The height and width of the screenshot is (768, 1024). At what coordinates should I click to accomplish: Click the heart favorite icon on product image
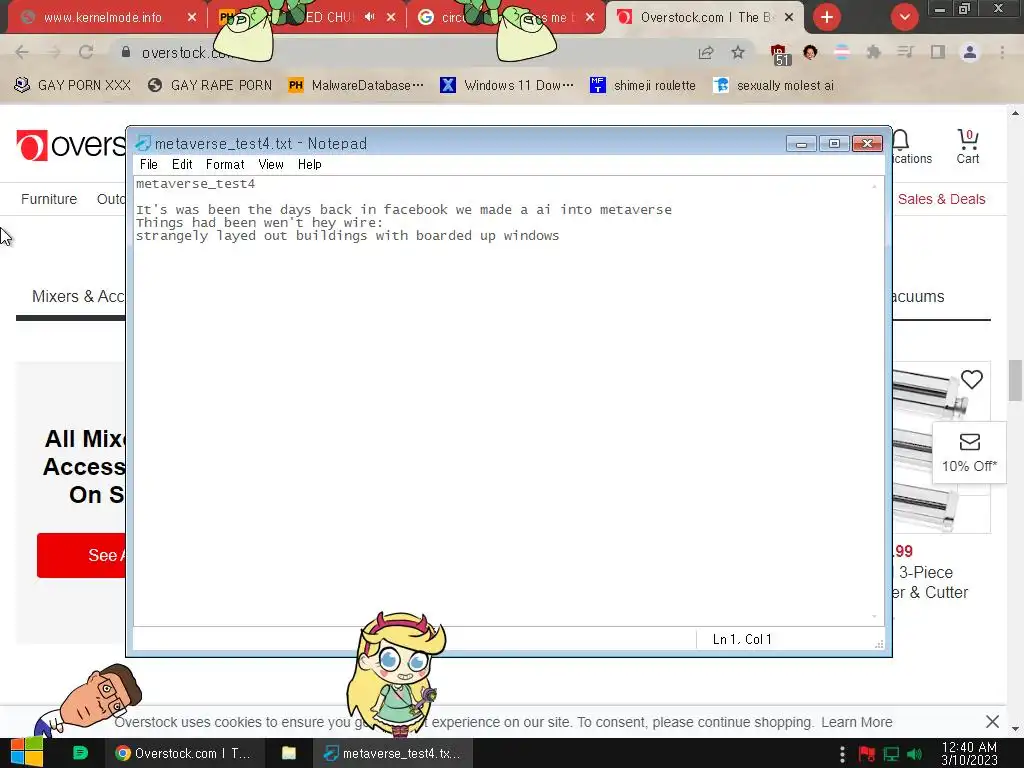click(972, 379)
